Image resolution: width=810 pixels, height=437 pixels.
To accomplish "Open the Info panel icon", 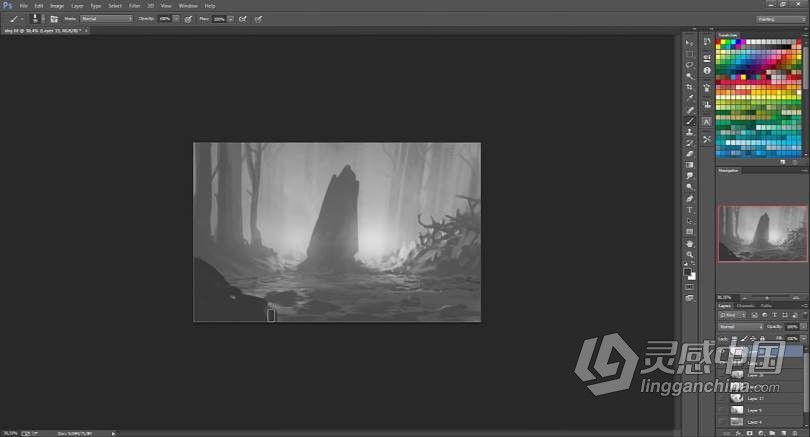I will click(x=707, y=70).
